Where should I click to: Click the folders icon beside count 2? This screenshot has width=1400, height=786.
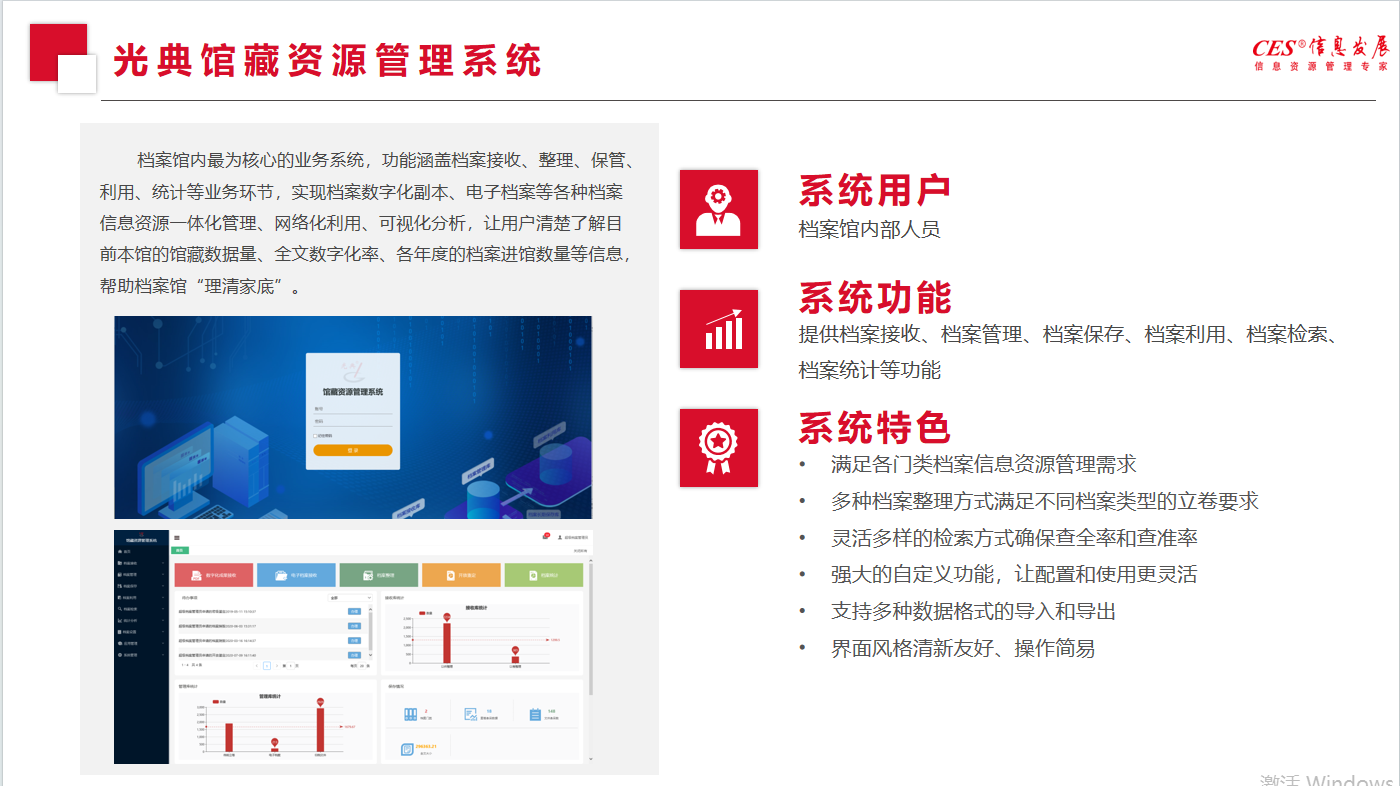411,714
